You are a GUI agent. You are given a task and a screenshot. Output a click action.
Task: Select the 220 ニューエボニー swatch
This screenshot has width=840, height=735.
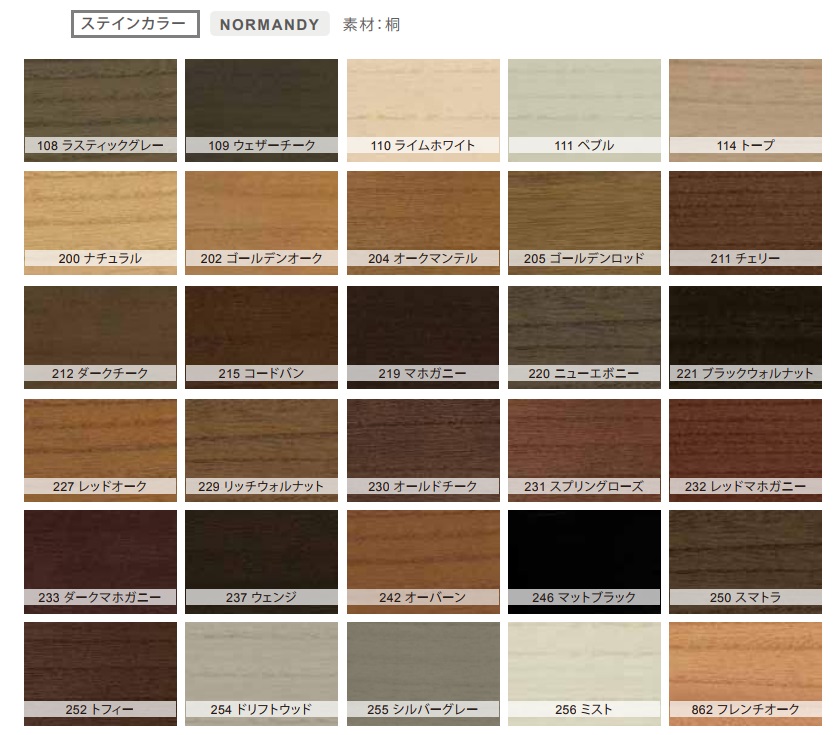pyautogui.click(x=584, y=338)
